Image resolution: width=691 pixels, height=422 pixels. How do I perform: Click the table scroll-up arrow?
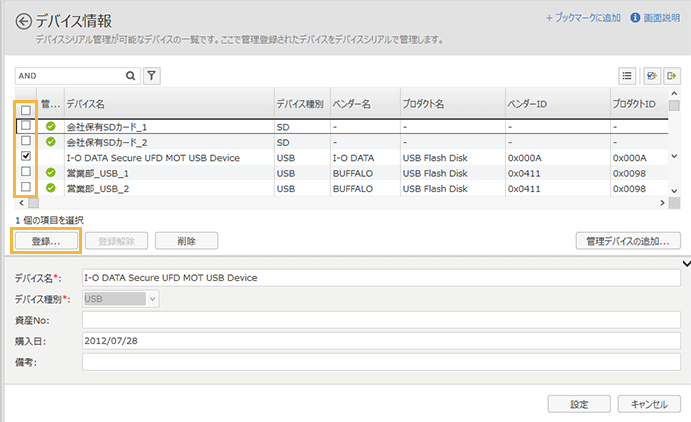click(x=674, y=93)
